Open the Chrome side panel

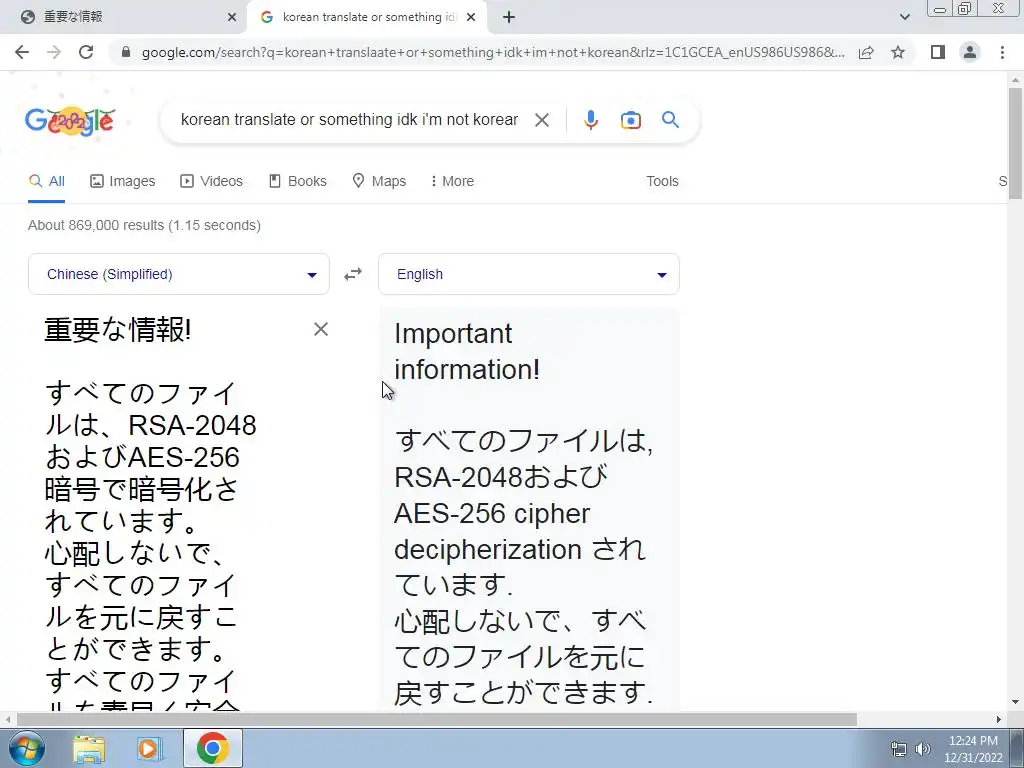coord(938,52)
